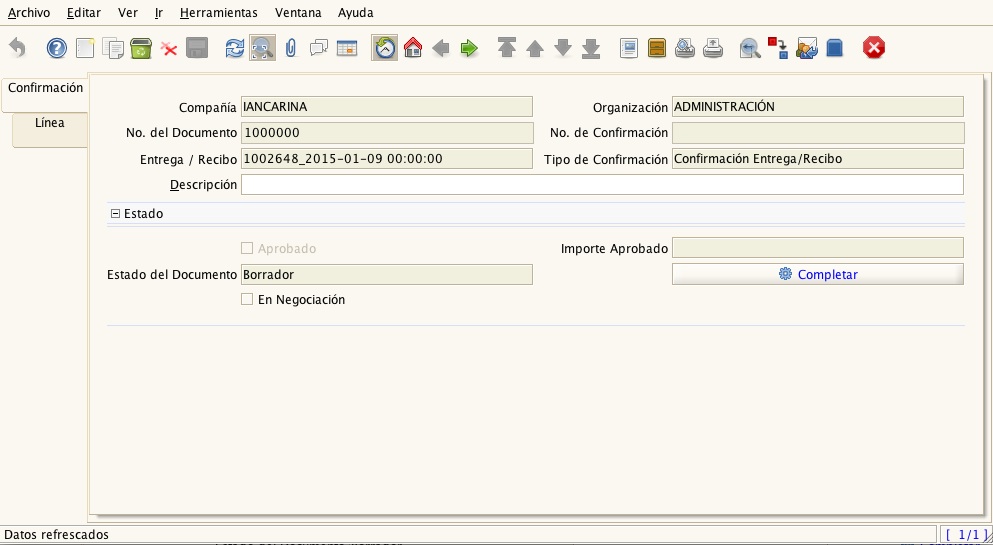
Task: Open the Report document icon
Action: (629, 48)
